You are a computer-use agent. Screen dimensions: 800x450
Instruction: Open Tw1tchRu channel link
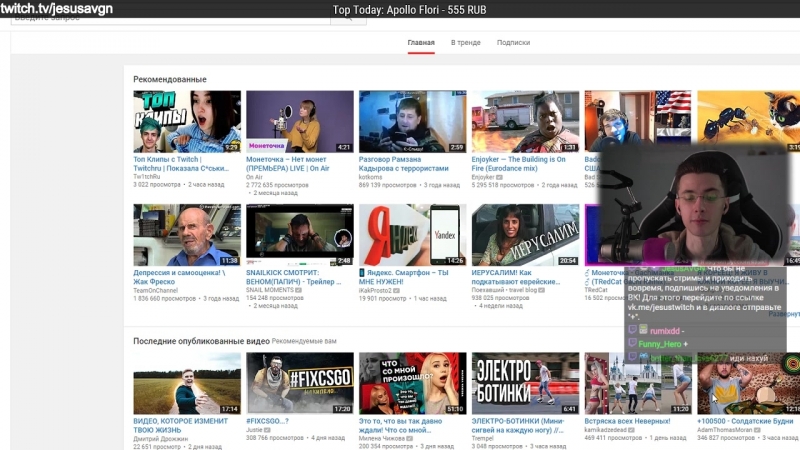pos(146,177)
